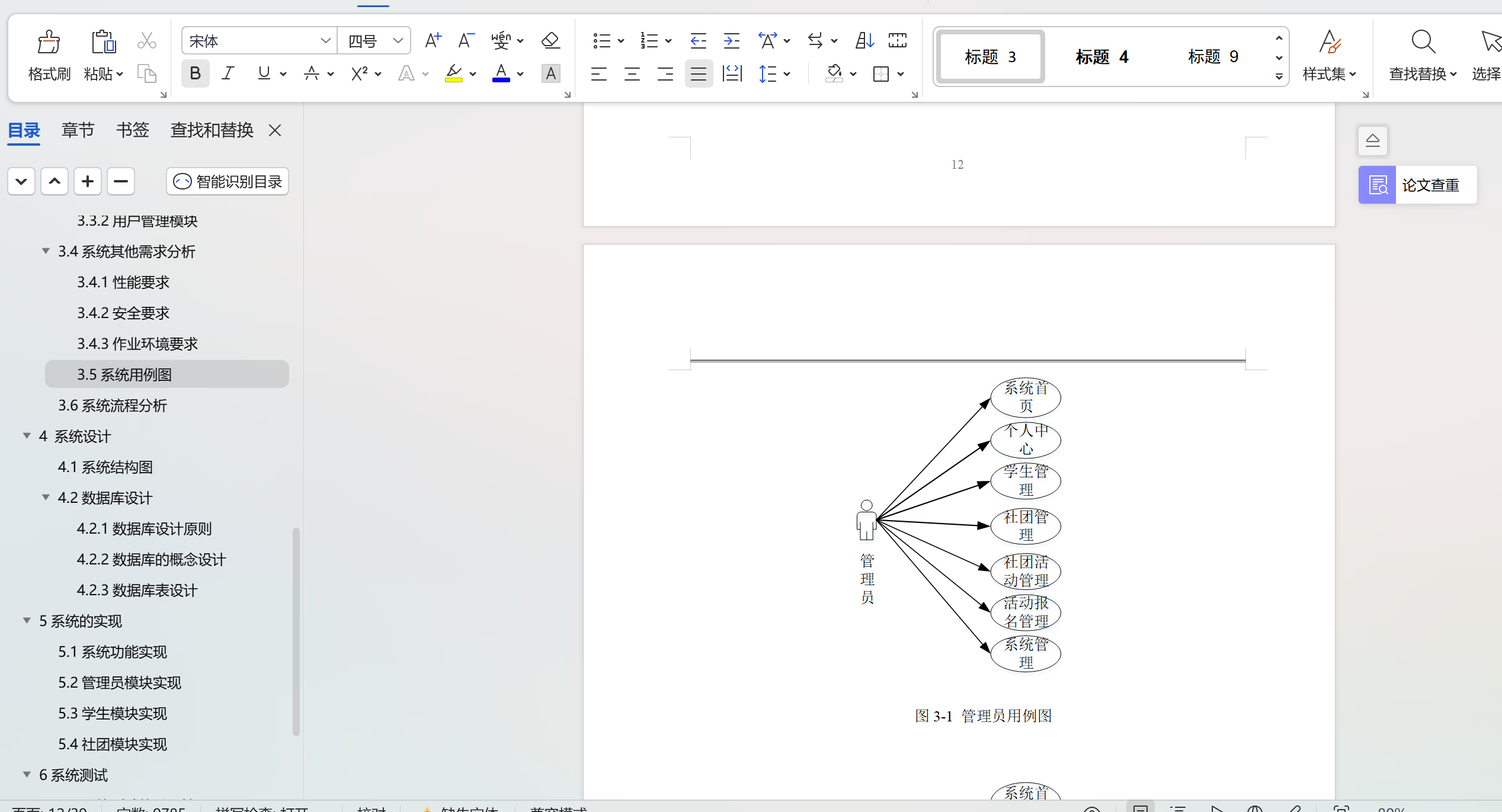Select 5.2 管理员模块实现 in outline
This screenshot has width=1502, height=812.
pos(120,683)
